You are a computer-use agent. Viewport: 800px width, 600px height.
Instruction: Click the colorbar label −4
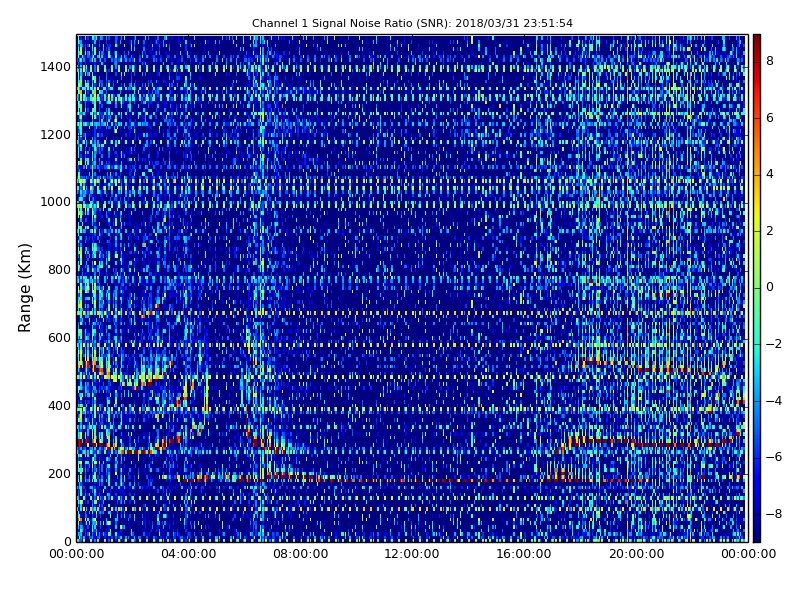point(774,401)
